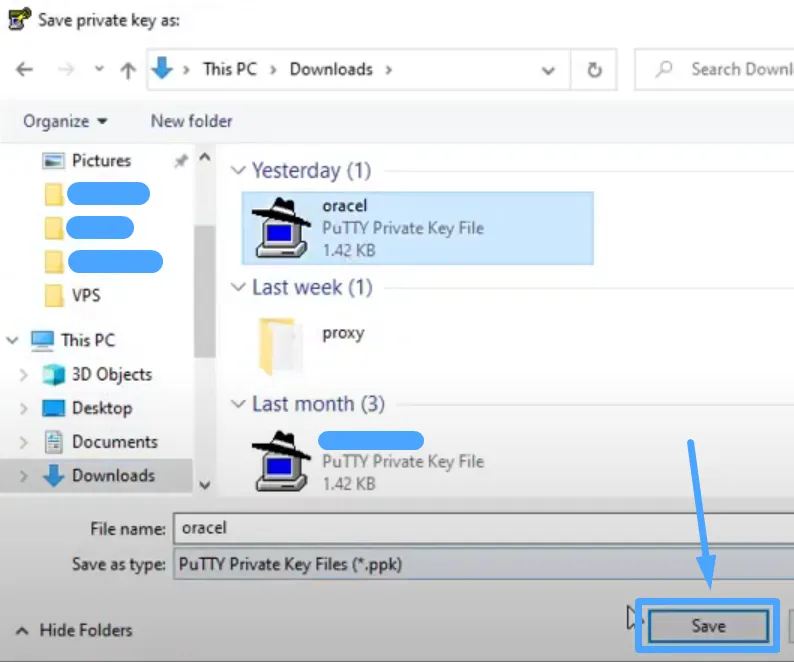Click New folder button

point(191,121)
